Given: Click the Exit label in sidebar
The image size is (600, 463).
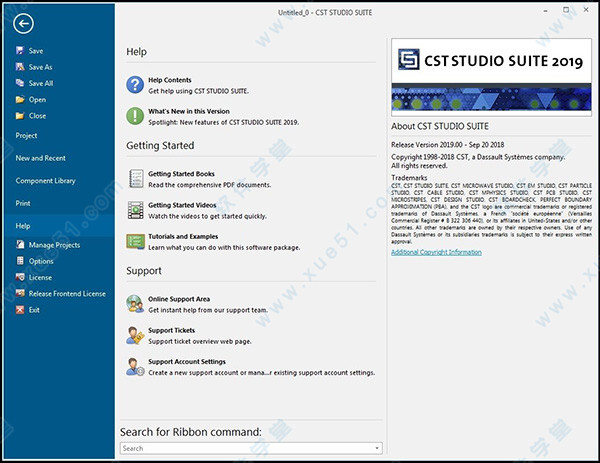Looking at the screenshot, I should pyautogui.click(x=34, y=310).
